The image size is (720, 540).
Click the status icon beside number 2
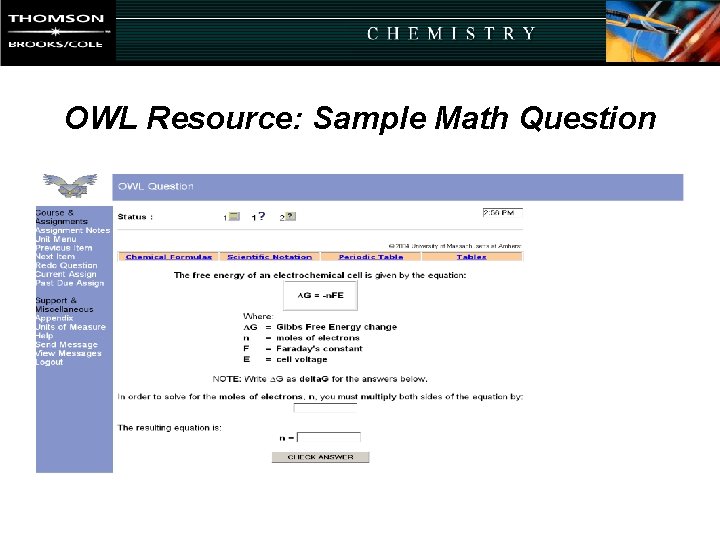[290, 216]
